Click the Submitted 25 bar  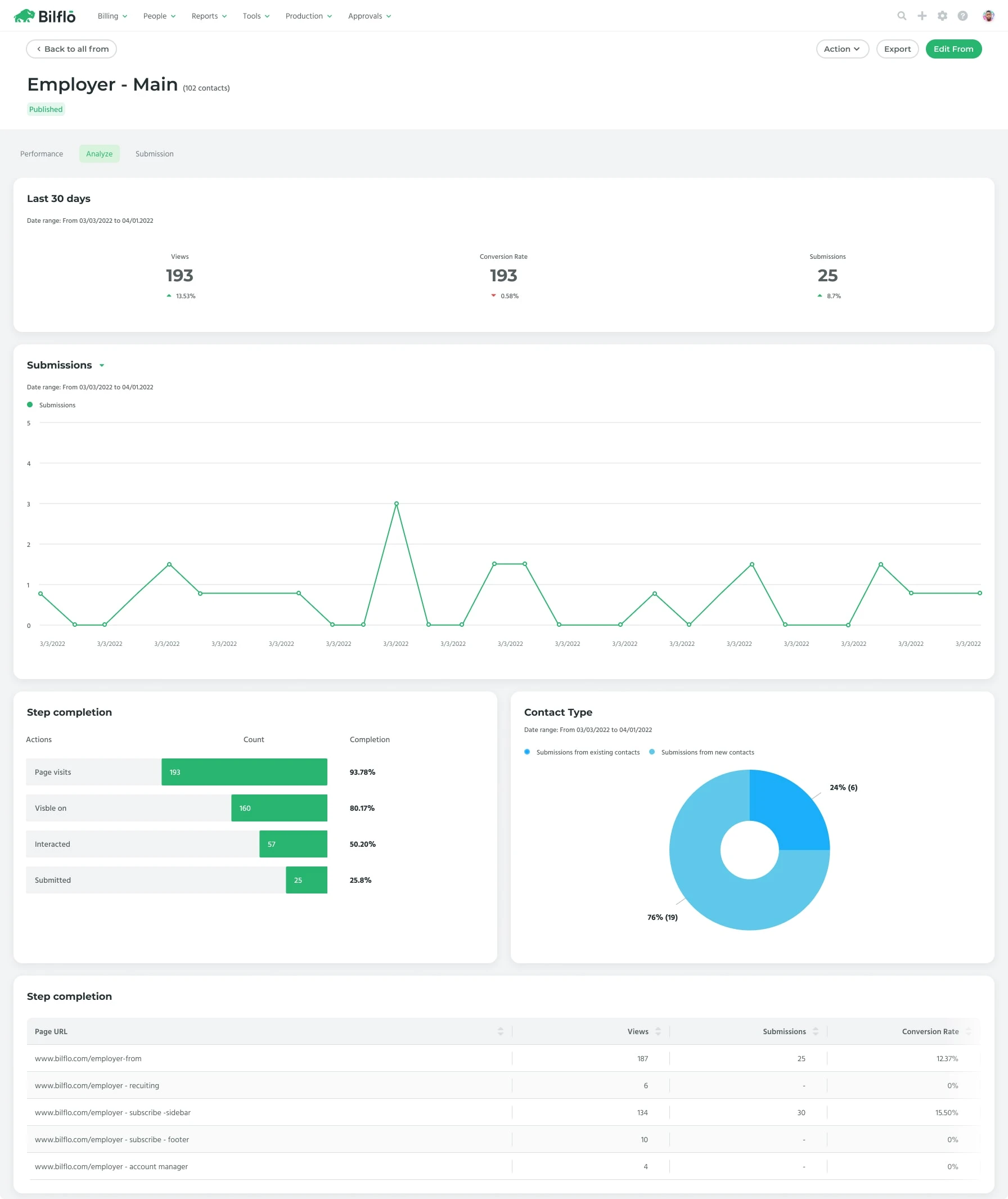307,880
